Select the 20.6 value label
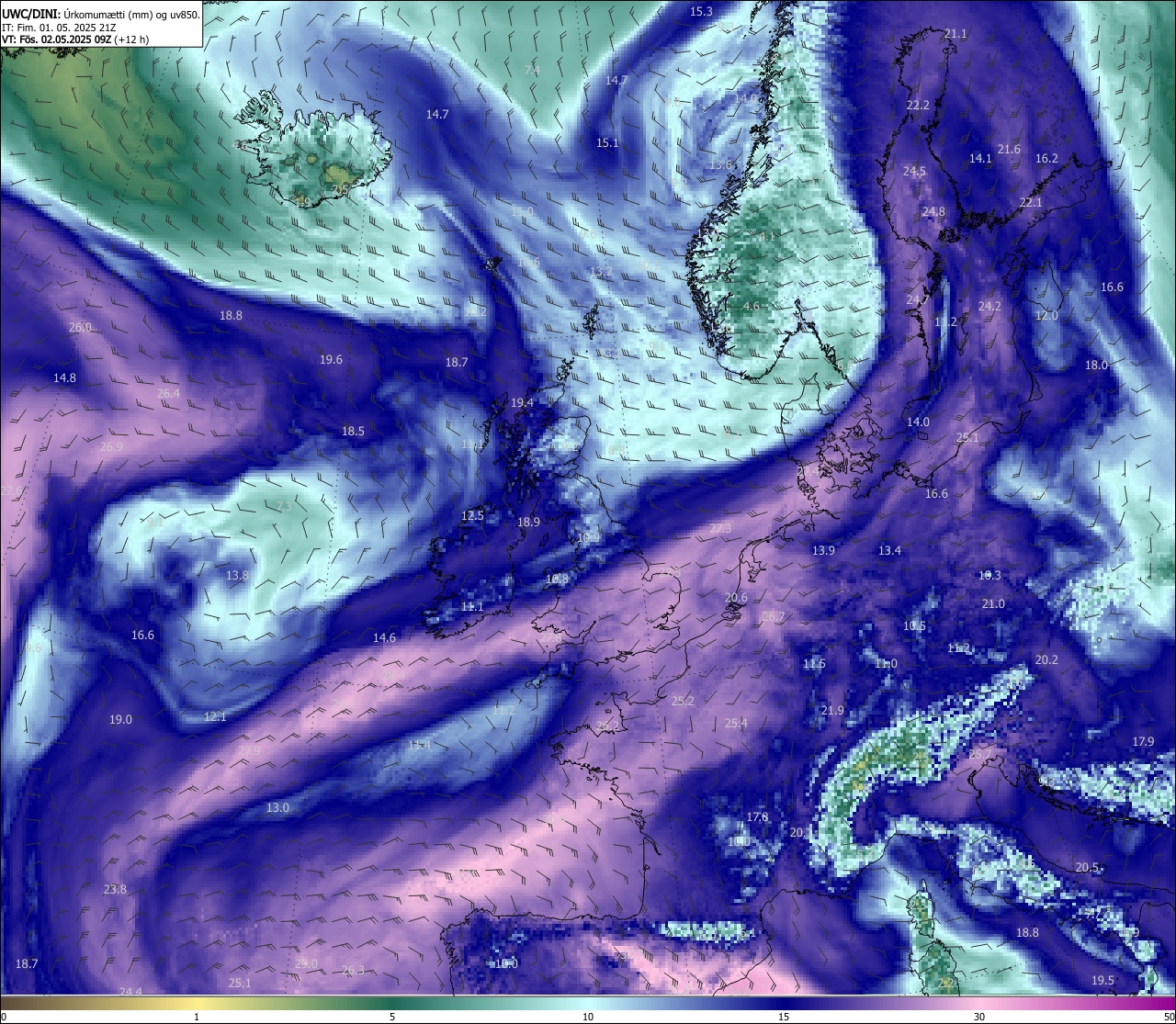The width and height of the screenshot is (1176, 1024). pos(736,597)
